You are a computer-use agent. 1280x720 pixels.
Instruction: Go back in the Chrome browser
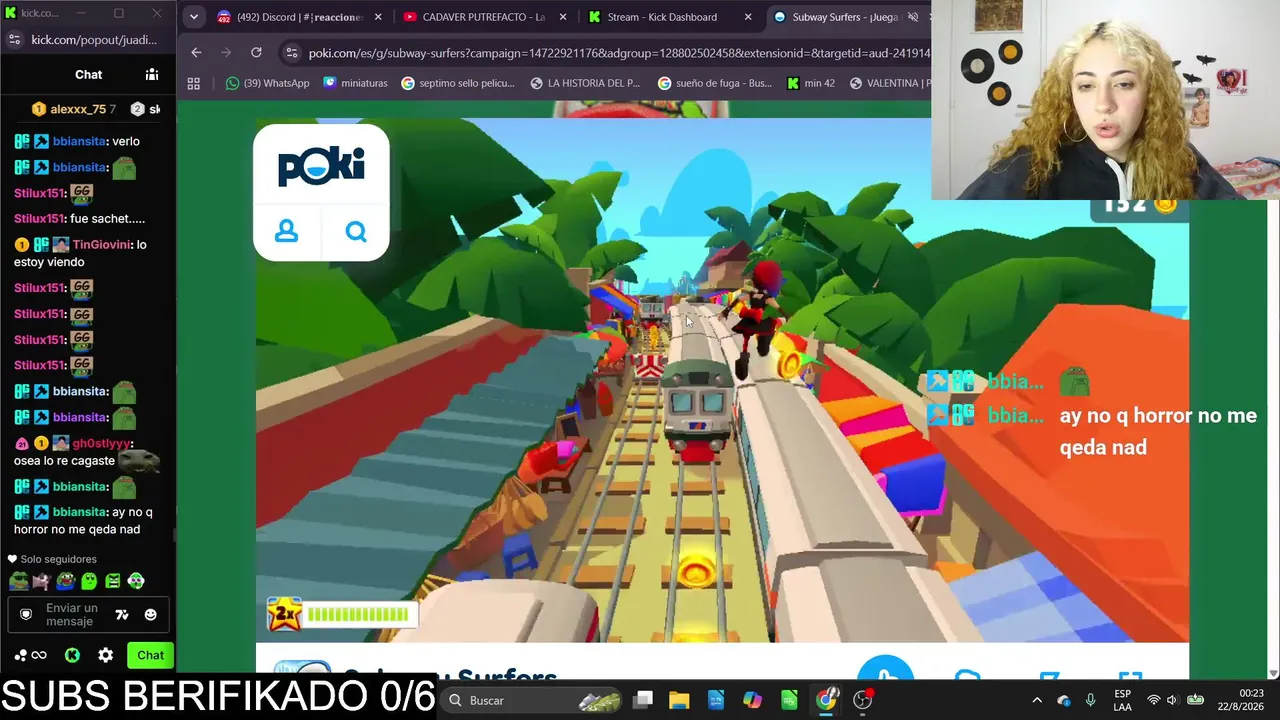pyautogui.click(x=196, y=53)
